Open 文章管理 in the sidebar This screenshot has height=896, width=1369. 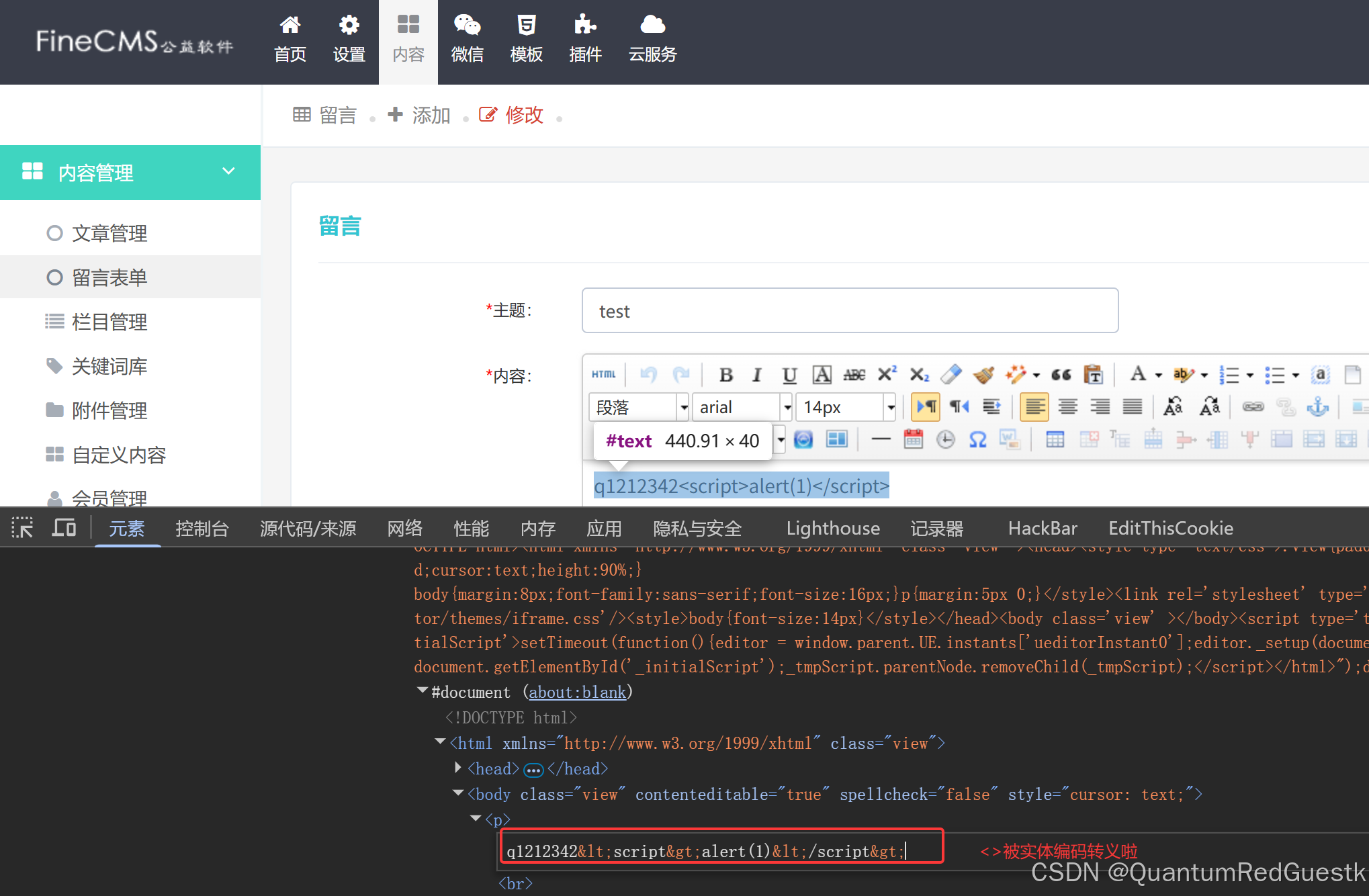[x=109, y=233]
